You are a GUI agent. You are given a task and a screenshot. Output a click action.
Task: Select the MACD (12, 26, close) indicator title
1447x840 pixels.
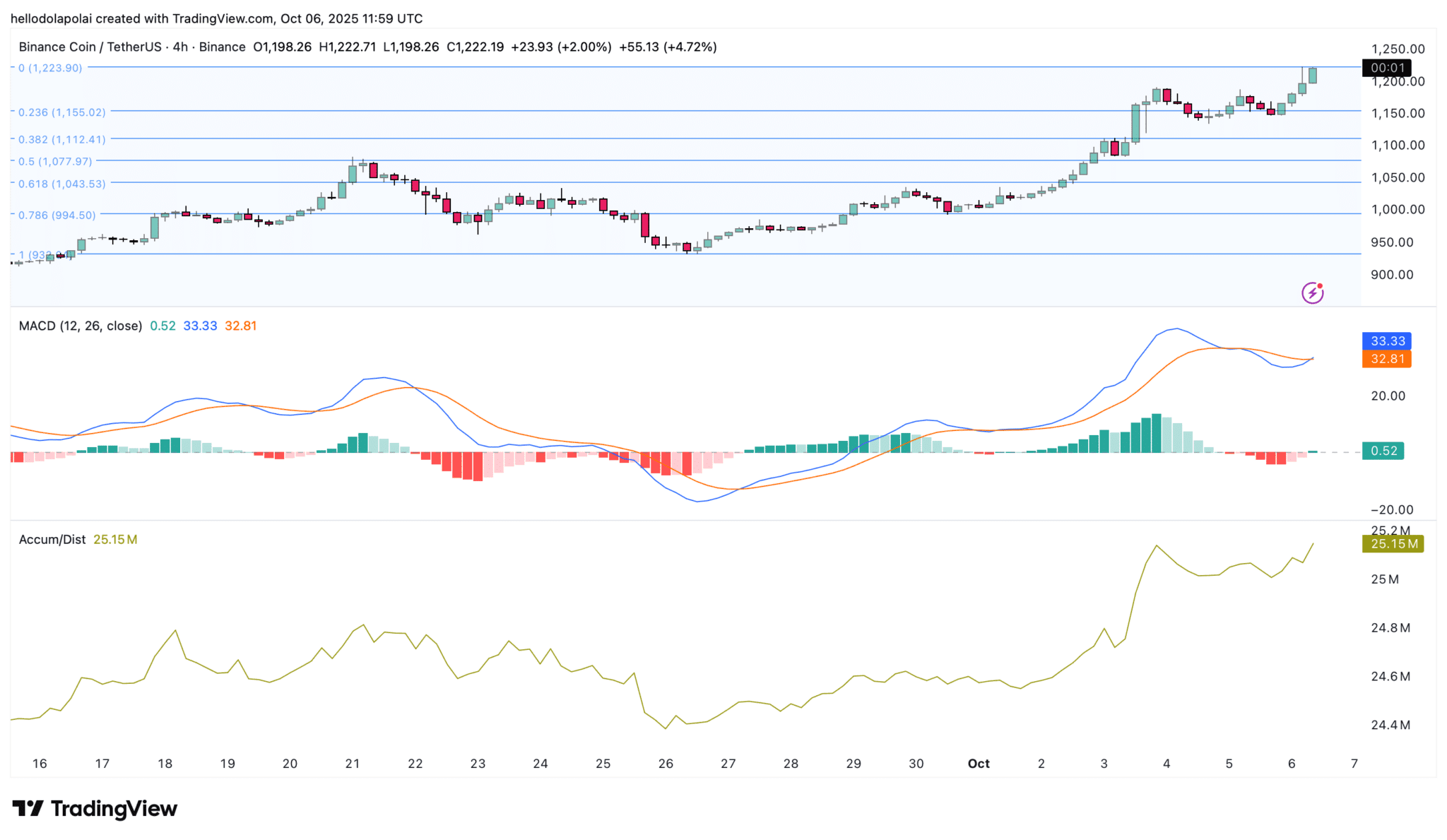[x=81, y=326]
